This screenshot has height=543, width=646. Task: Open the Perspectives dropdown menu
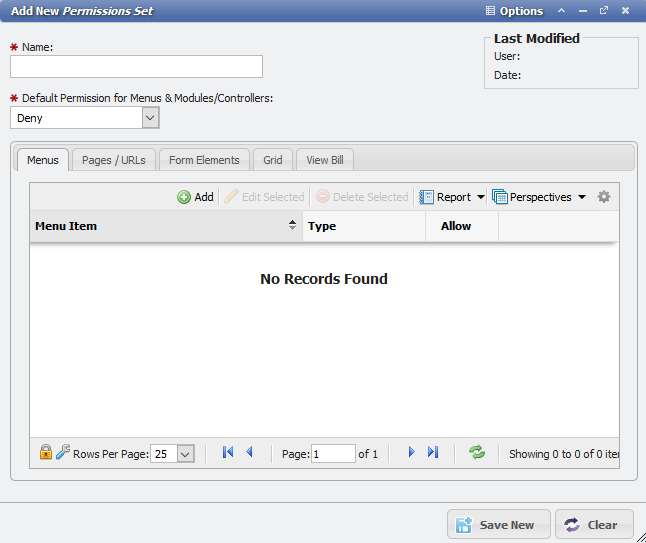pos(539,197)
